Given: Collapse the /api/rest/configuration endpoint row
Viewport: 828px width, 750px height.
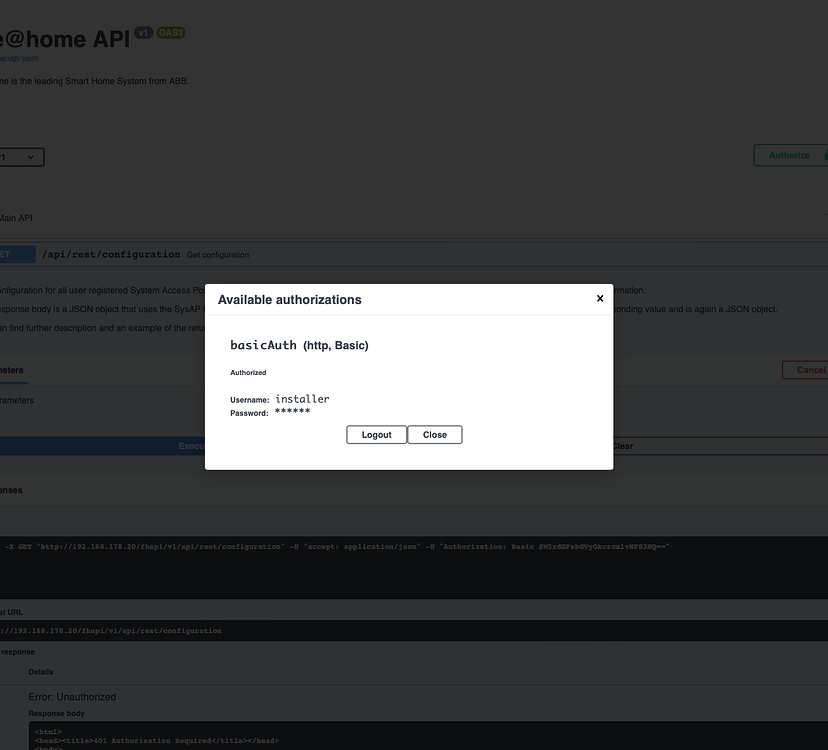Looking at the screenshot, I should tap(111, 254).
